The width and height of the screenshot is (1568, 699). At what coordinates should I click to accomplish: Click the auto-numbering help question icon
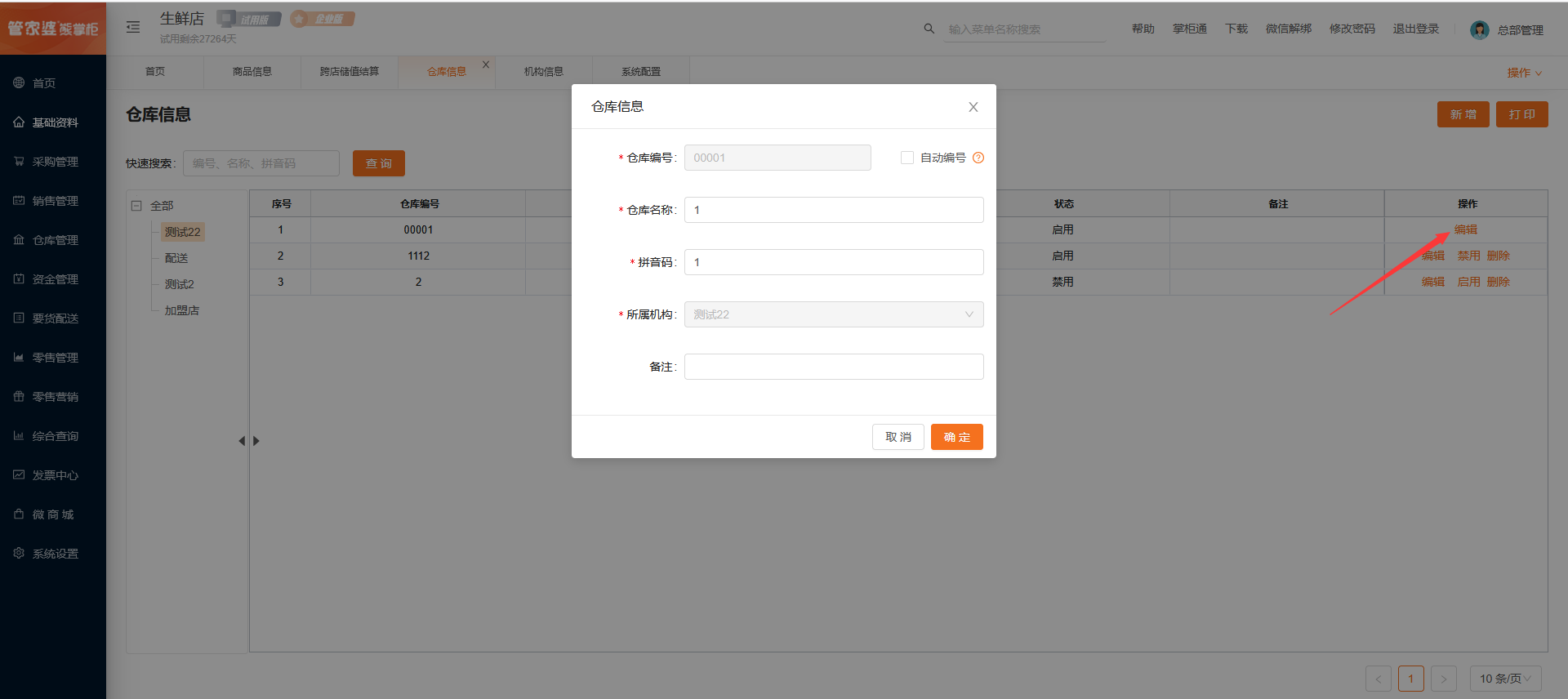click(x=978, y=158)
